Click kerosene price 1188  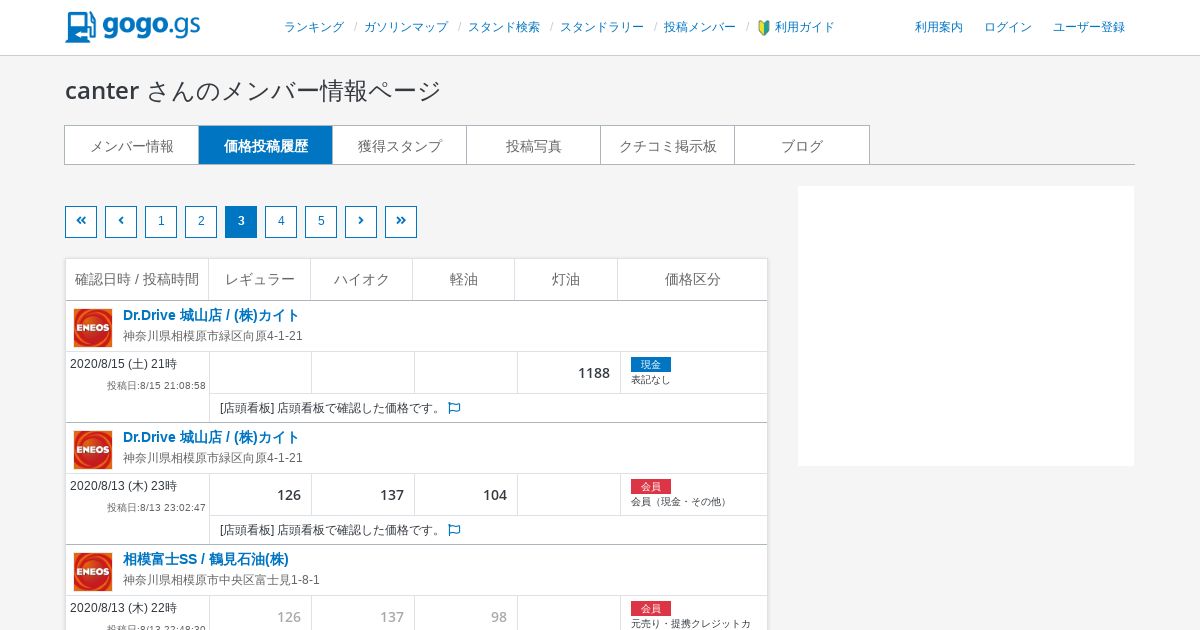(594, 373)
